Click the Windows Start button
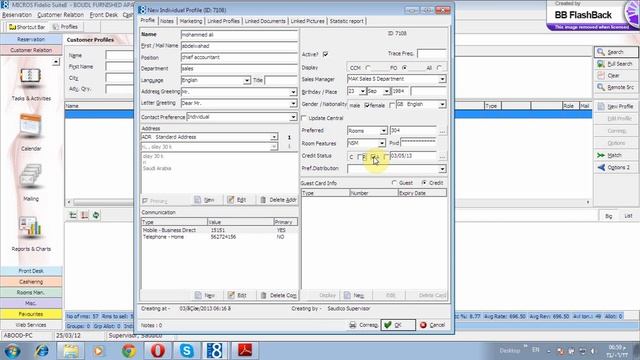This screenshot has width=640, height=360. [x=12, y=351]
